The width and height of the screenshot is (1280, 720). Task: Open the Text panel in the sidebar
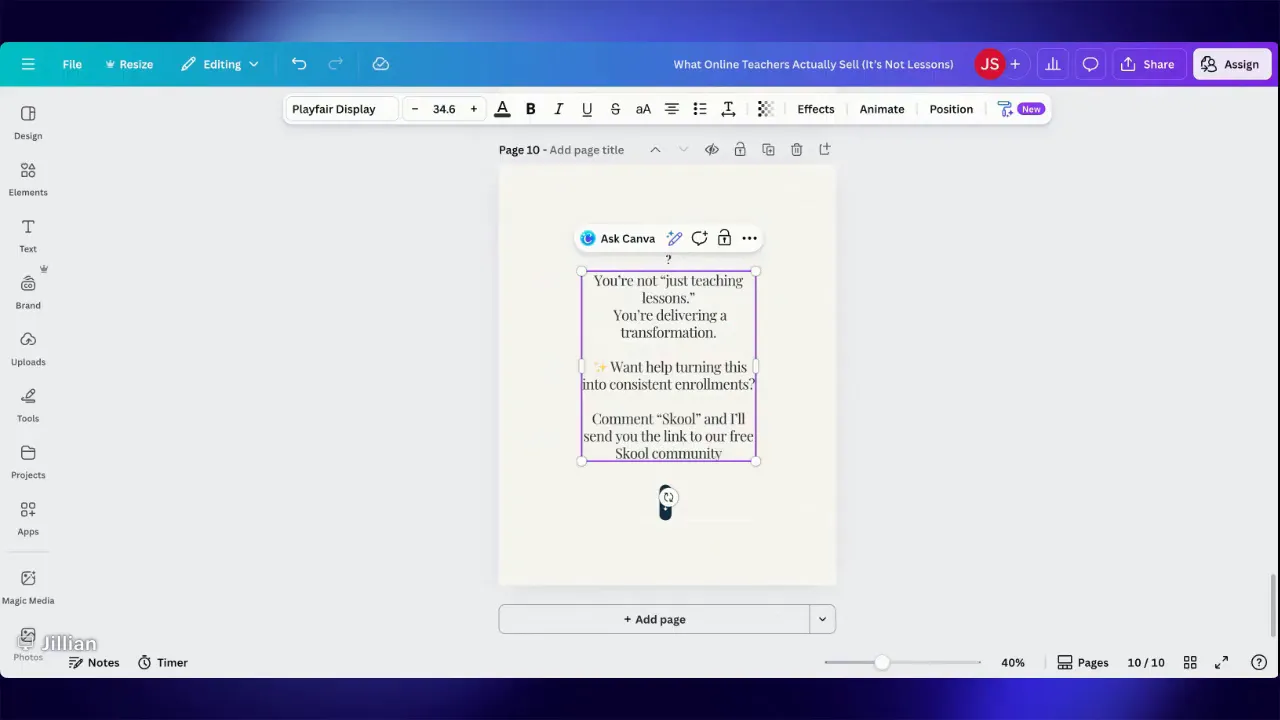click(28, 236)
